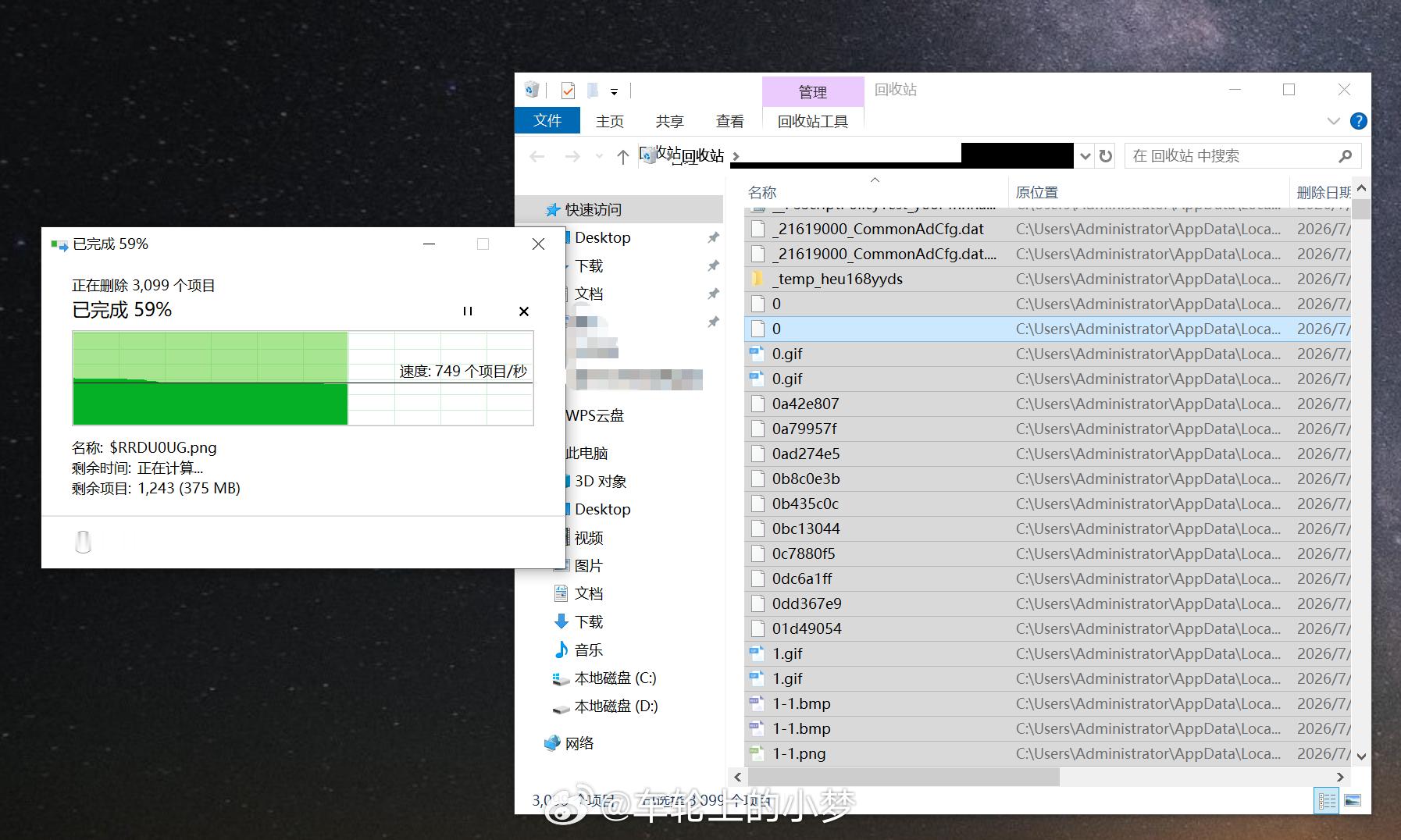Open the recent locations dropdown arrow
Screen dimensions: 1401x840
(x=599, y=157)
